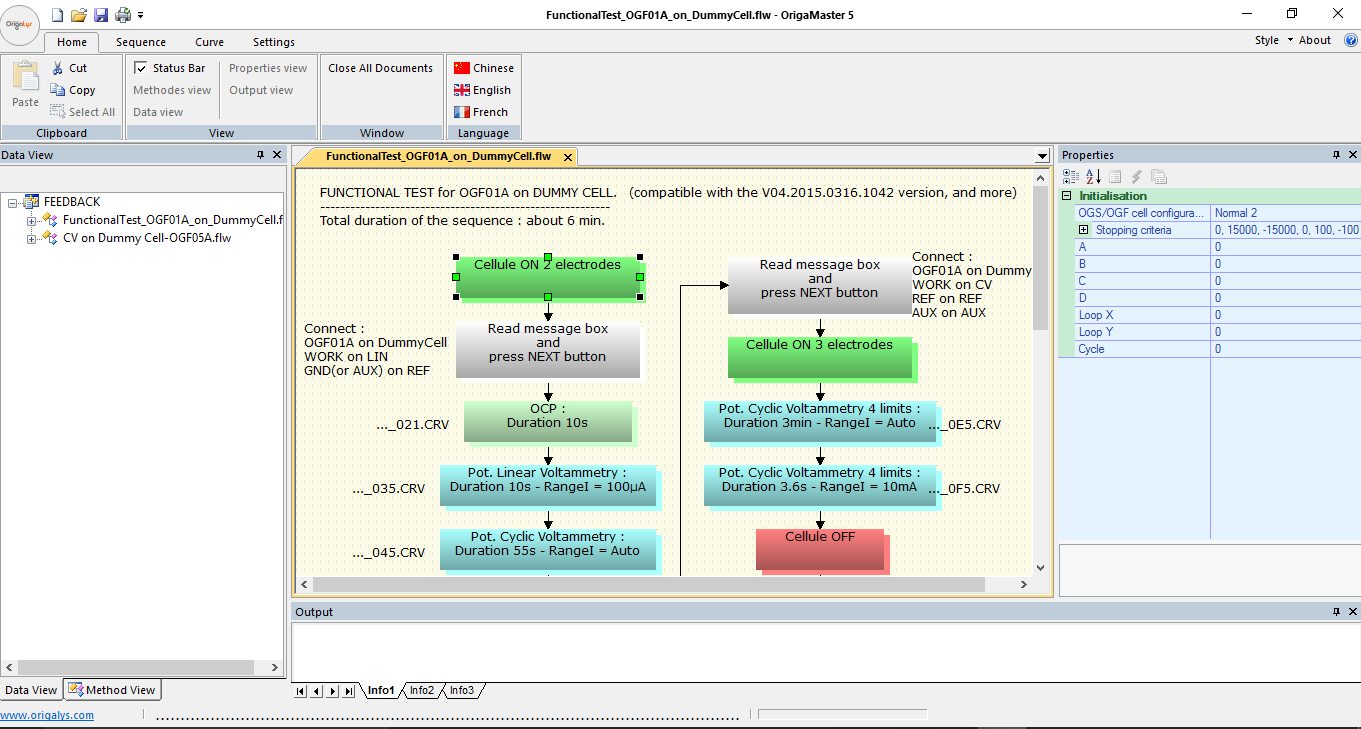
Task: Click Methodes view in the View group
Action: [x=172, y=90]
